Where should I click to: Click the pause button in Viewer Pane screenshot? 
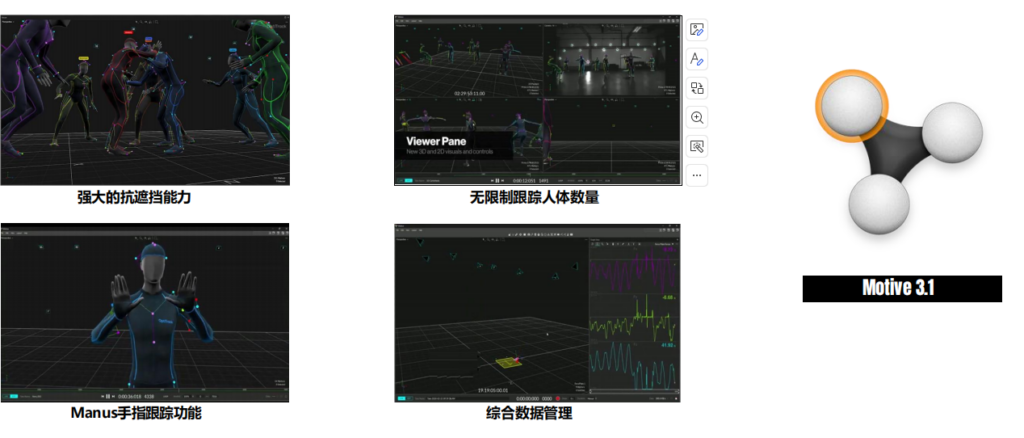497,180
